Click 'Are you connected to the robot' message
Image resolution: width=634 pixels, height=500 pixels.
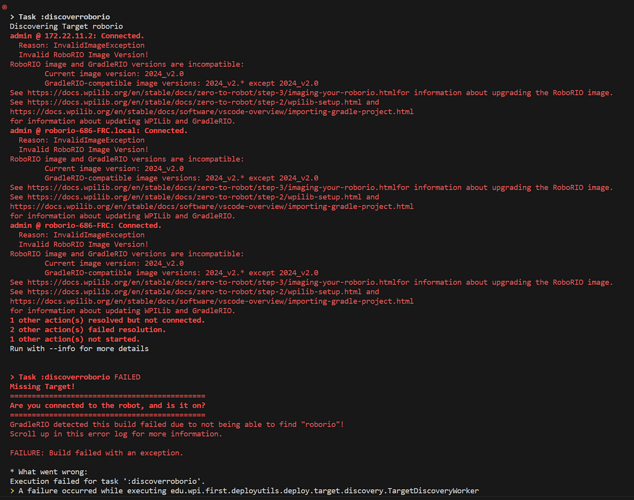click(x=108, y=405)
